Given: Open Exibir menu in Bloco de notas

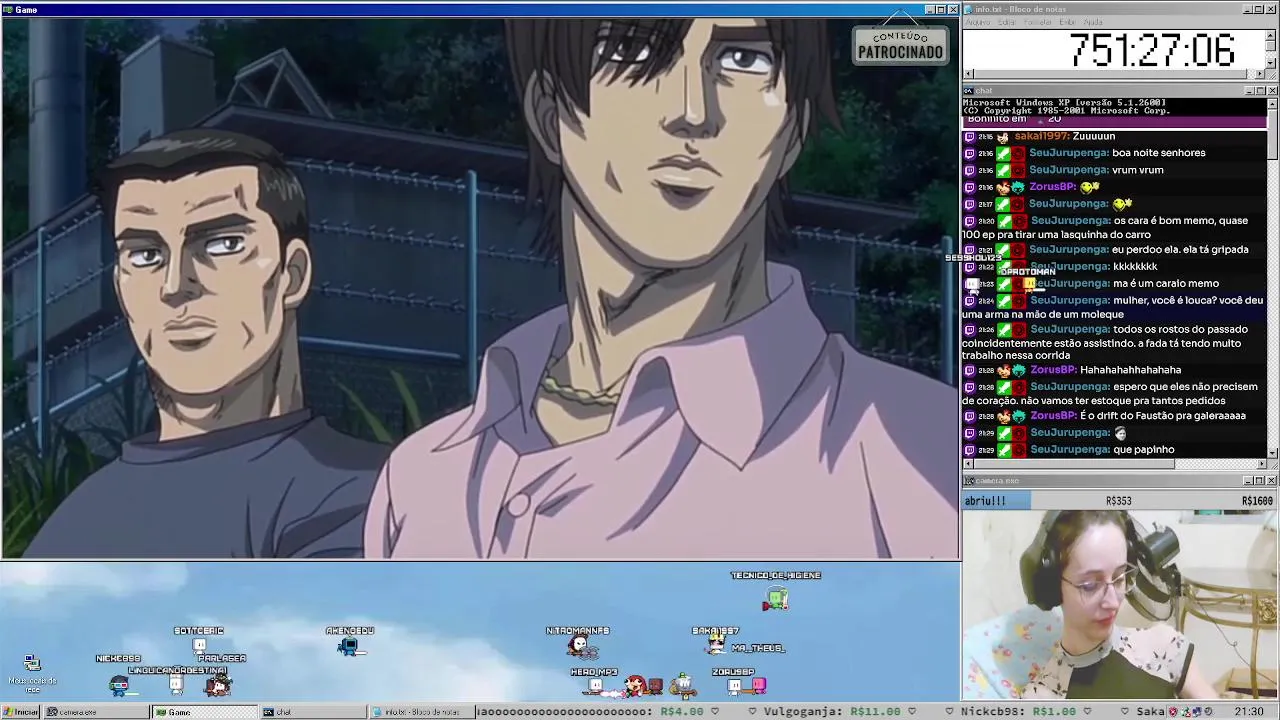Looking at the screenshot, I should (x=1067, y=22).
